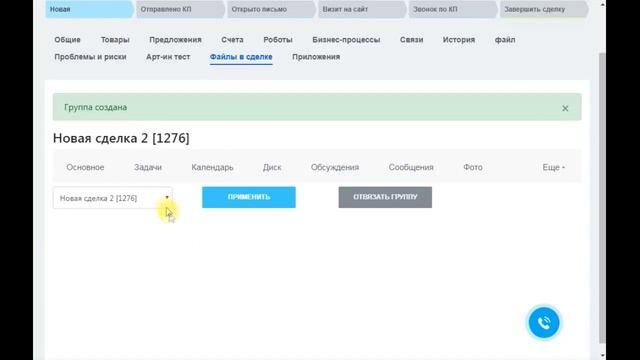Expand the 'Еще' menu in group tabs
The height and width of the screenshot is (360, 640).
(553, 167)
